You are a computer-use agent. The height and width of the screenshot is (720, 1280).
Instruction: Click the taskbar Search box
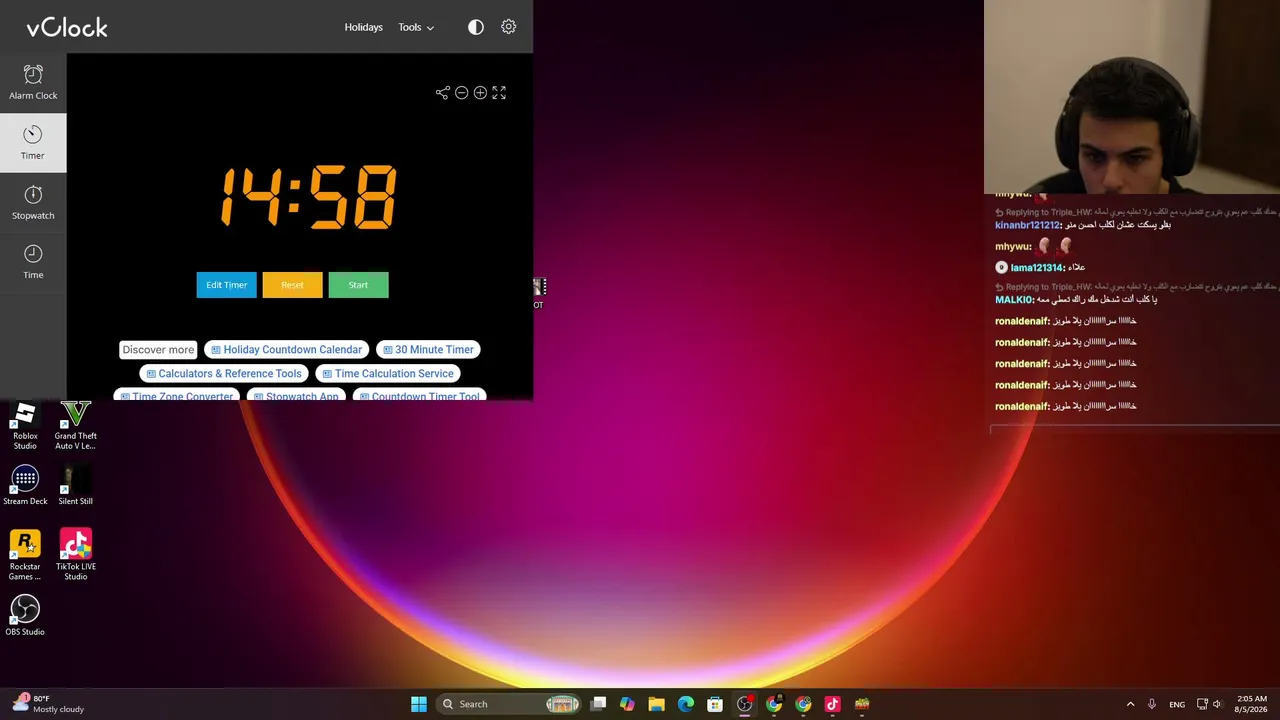[510, 704]
